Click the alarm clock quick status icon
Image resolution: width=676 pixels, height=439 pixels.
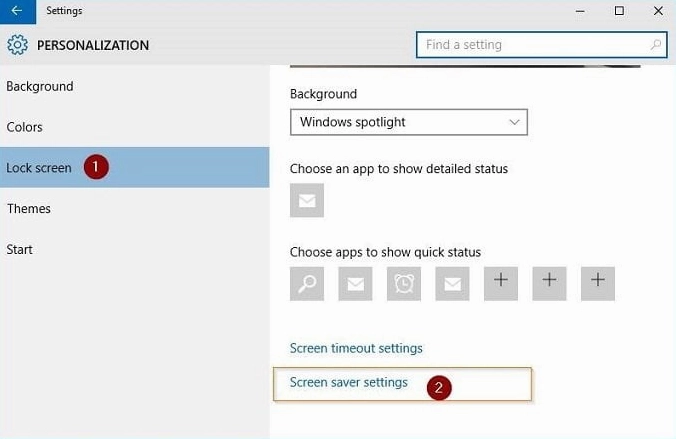(404, 284)
